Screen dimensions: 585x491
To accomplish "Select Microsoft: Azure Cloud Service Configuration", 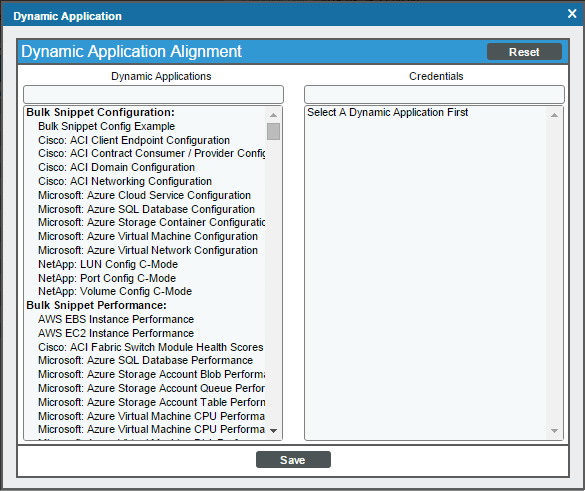I will point(144,195).
